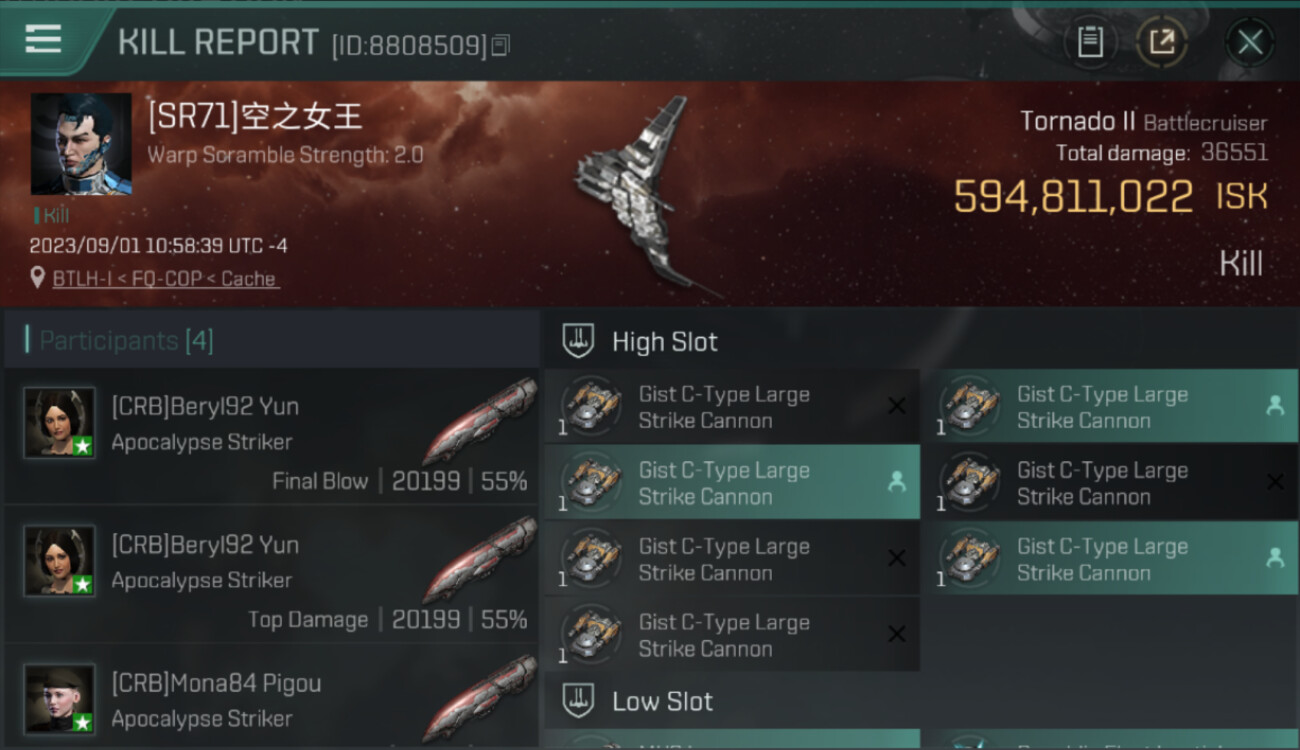This screenshot has height=750, width=1300.
Task: Toggle the dropped marker on the top right cannon
Action: 1275,406
